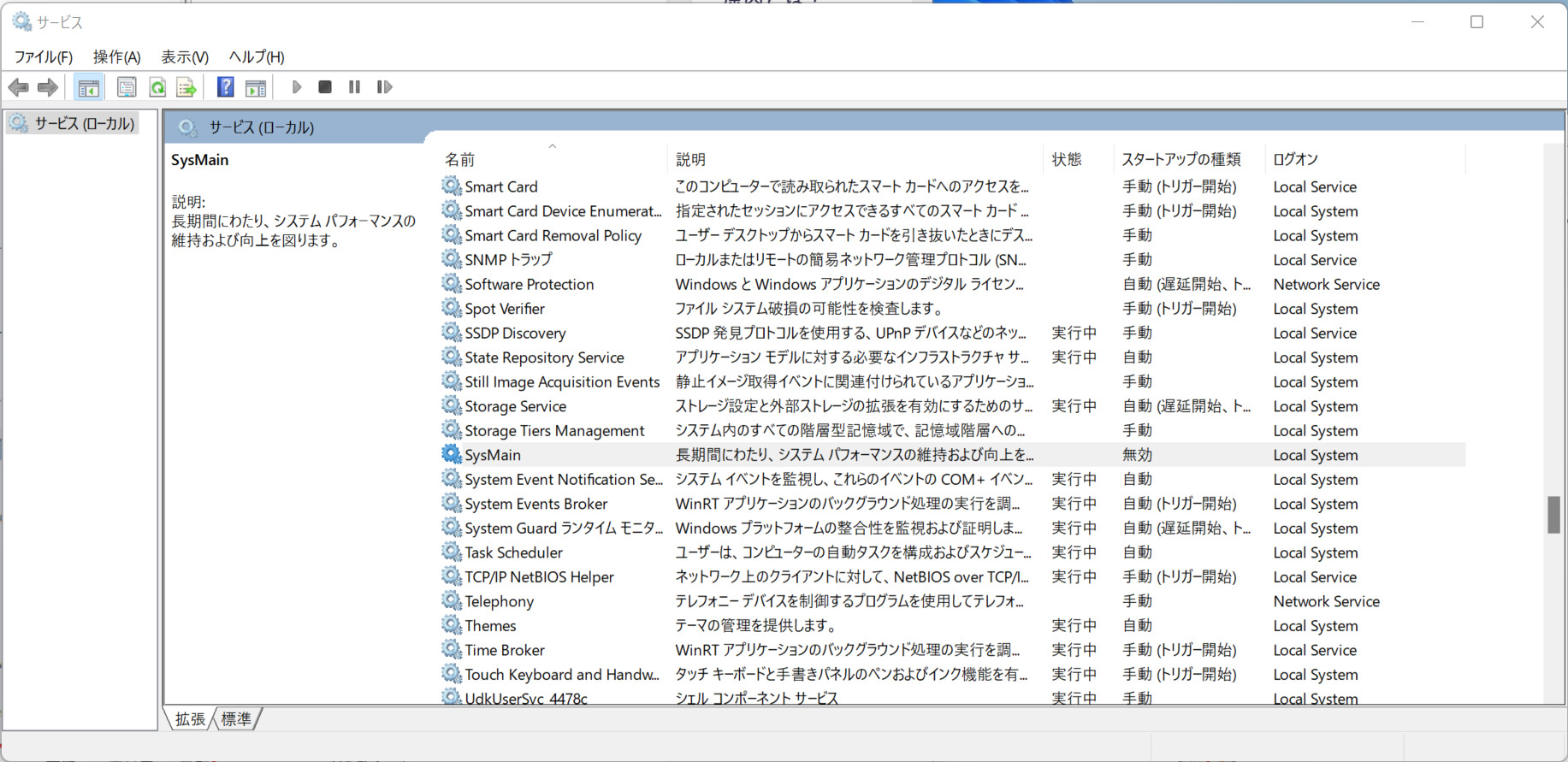Open the Properties toolbar icon
This screenshot has height=762, width=1568.
127,87
